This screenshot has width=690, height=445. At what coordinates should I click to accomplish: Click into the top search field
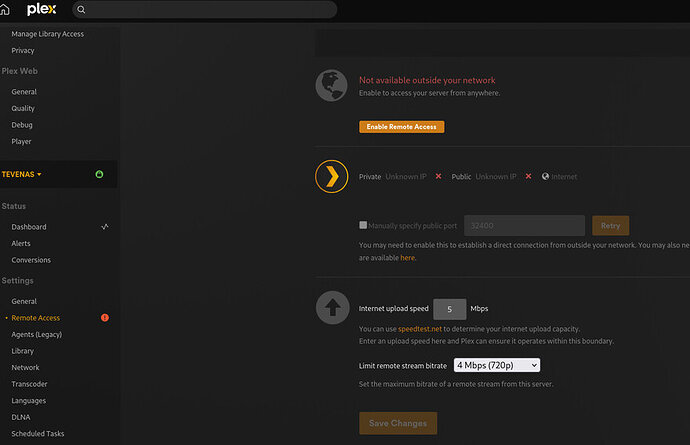click(205, 9)
